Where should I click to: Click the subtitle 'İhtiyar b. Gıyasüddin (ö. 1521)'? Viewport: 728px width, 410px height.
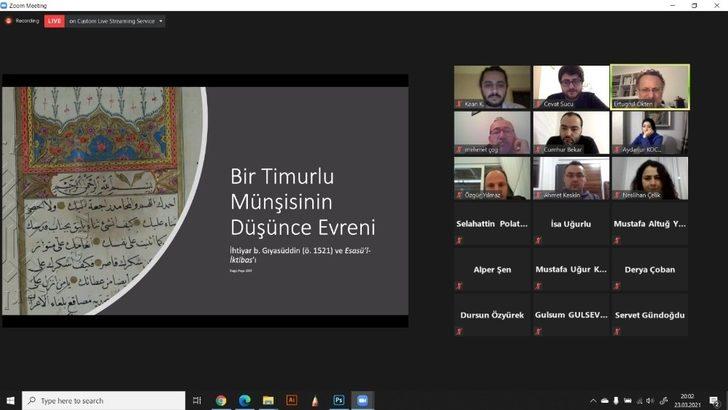281,250
